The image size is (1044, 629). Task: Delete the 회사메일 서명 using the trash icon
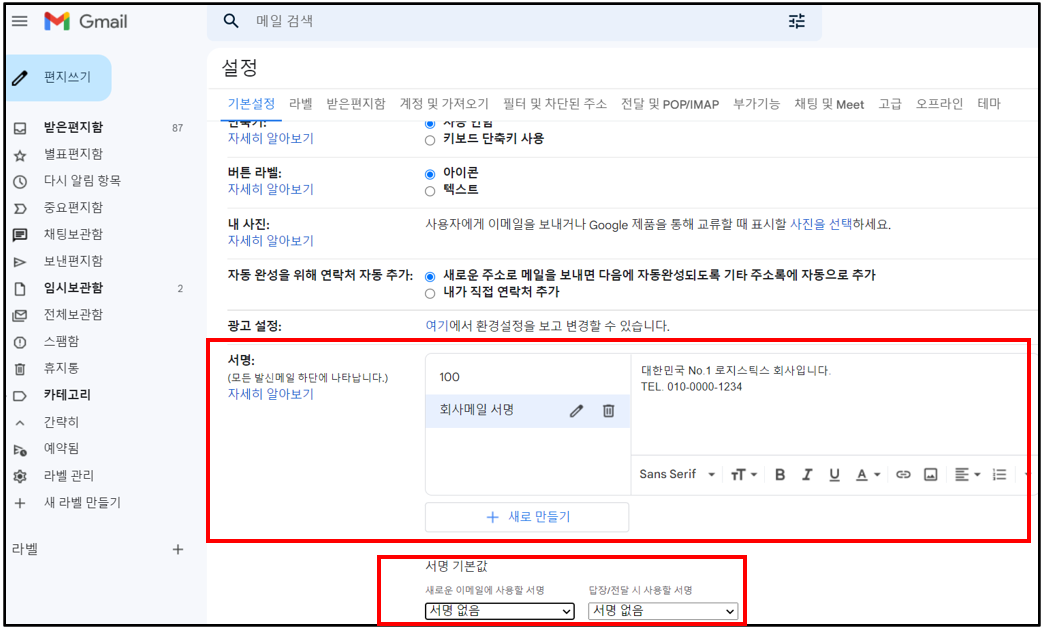(x=608, y=410)
